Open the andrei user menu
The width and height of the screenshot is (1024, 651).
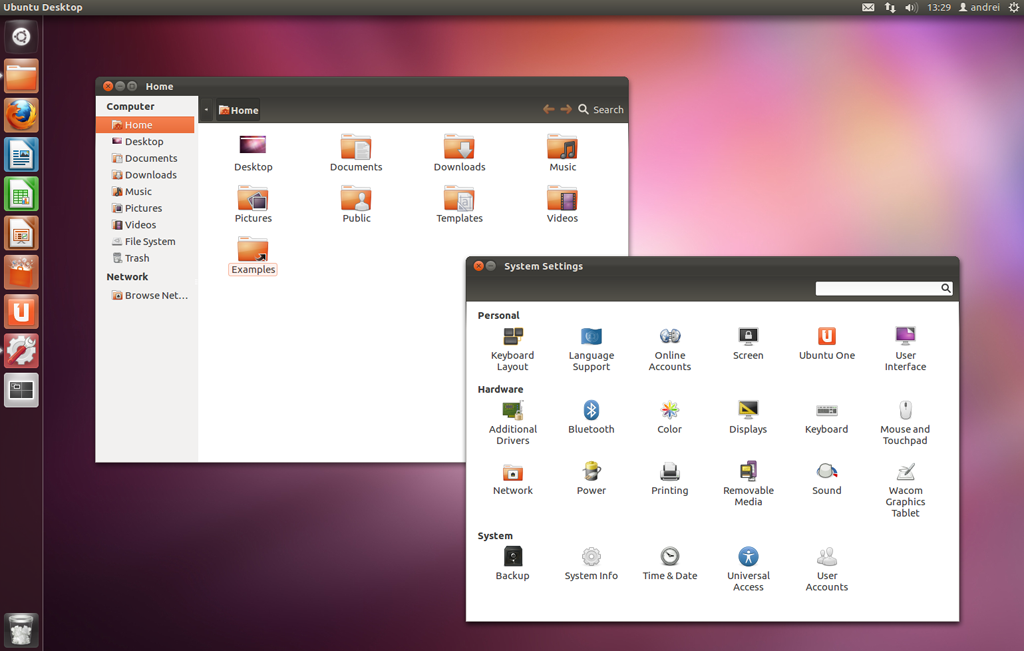coord(979,7)
